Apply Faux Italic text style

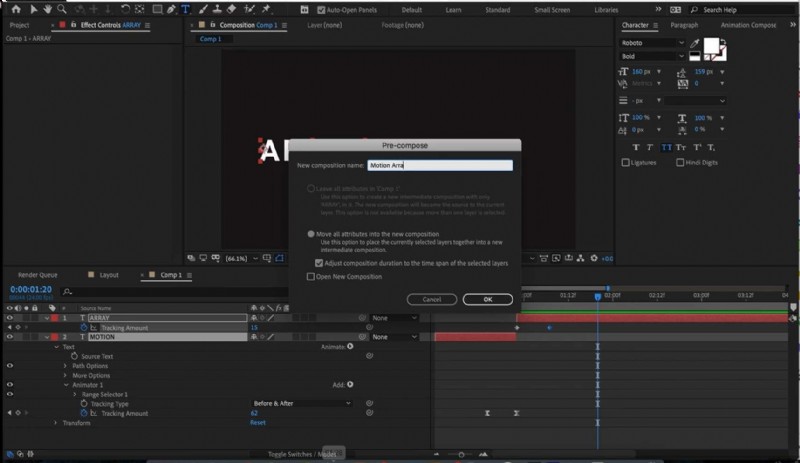coord(649,148)
